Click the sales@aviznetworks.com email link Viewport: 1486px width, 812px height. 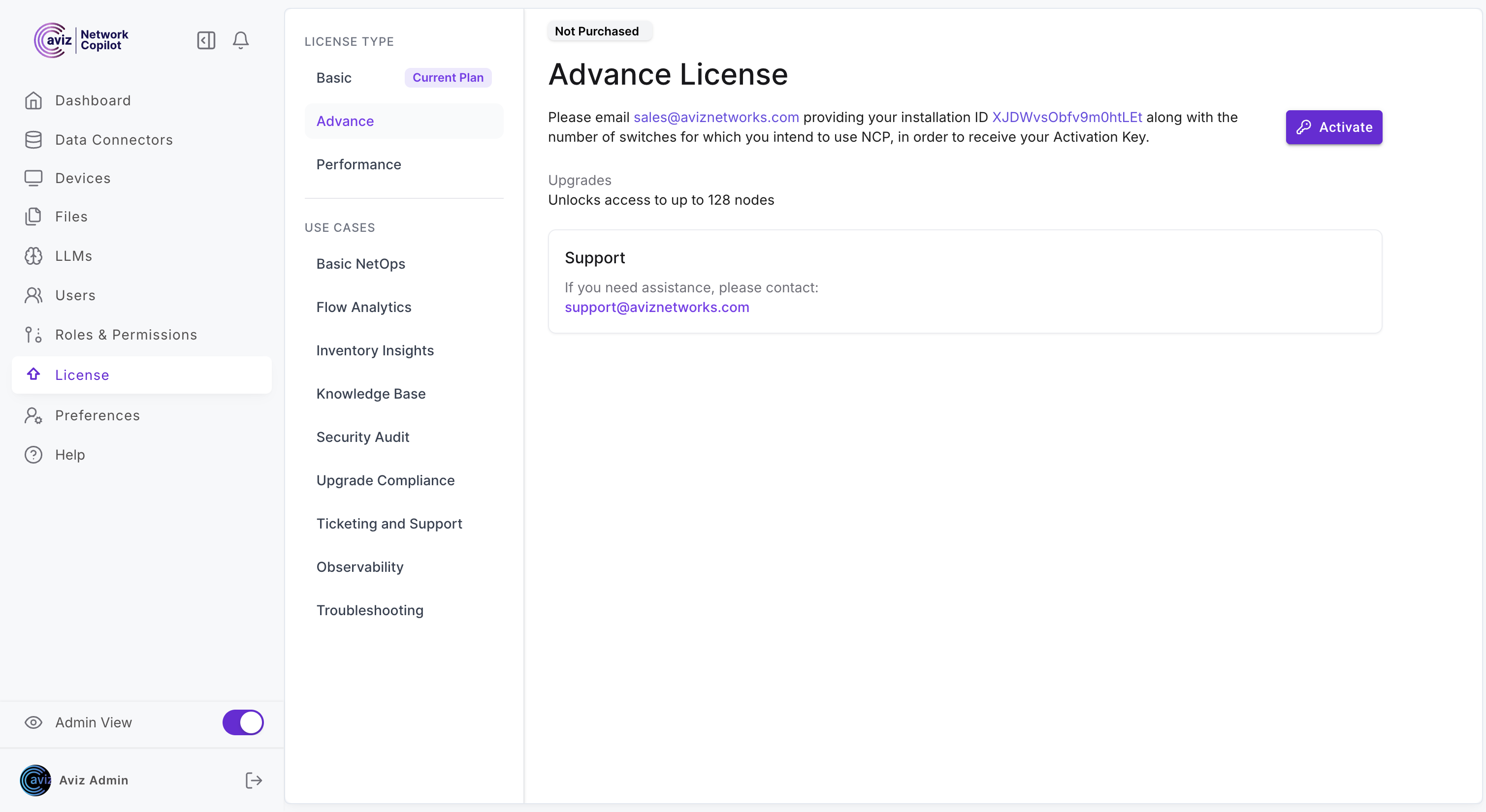[716, 117]
